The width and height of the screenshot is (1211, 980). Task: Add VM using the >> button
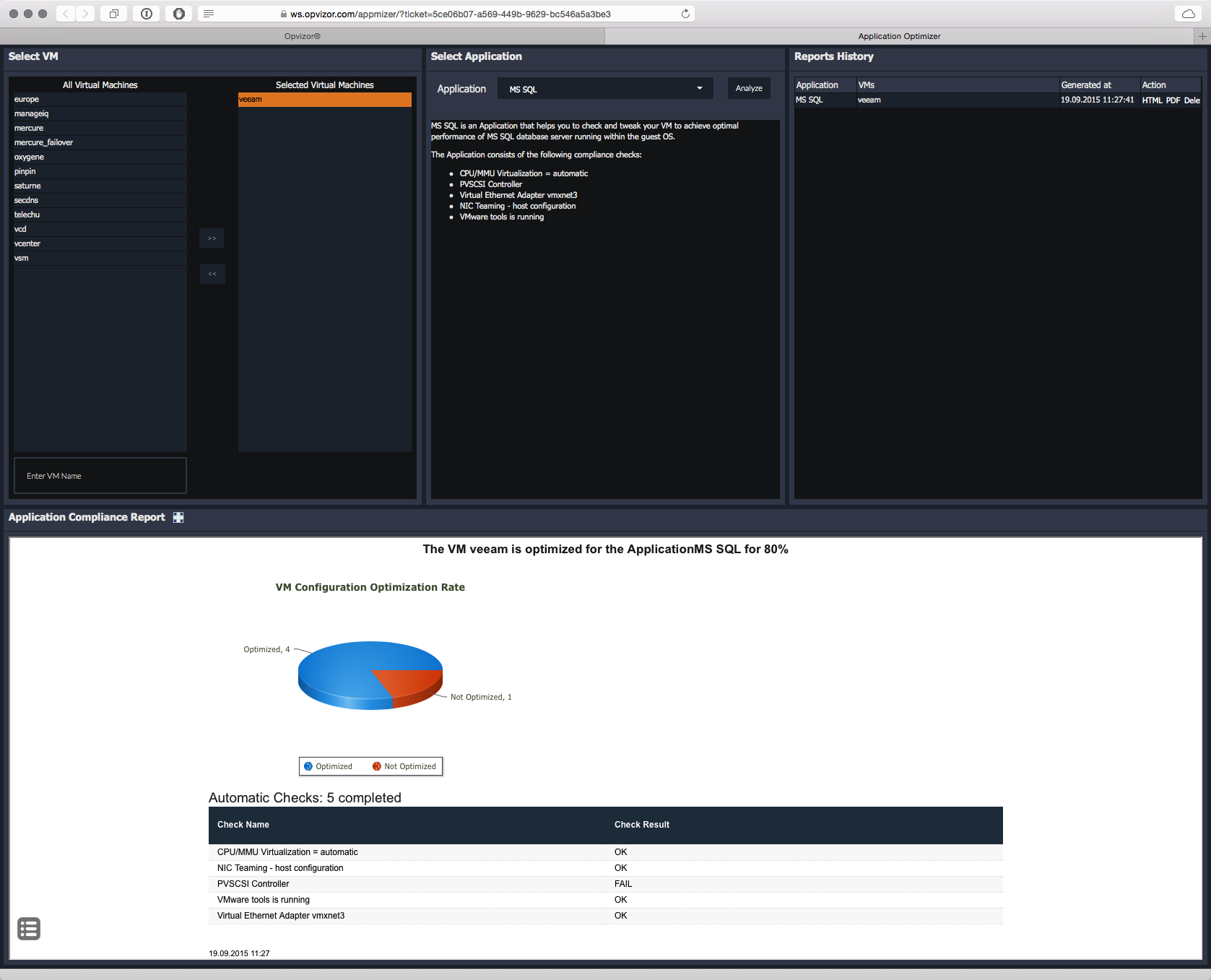tap(212, 238)
